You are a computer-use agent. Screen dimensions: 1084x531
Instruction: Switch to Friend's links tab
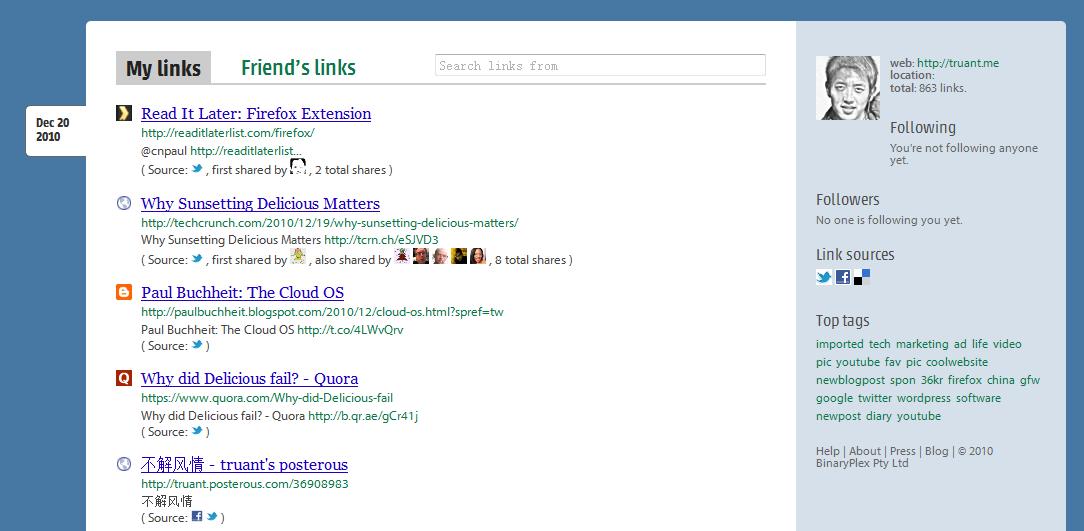299,68
